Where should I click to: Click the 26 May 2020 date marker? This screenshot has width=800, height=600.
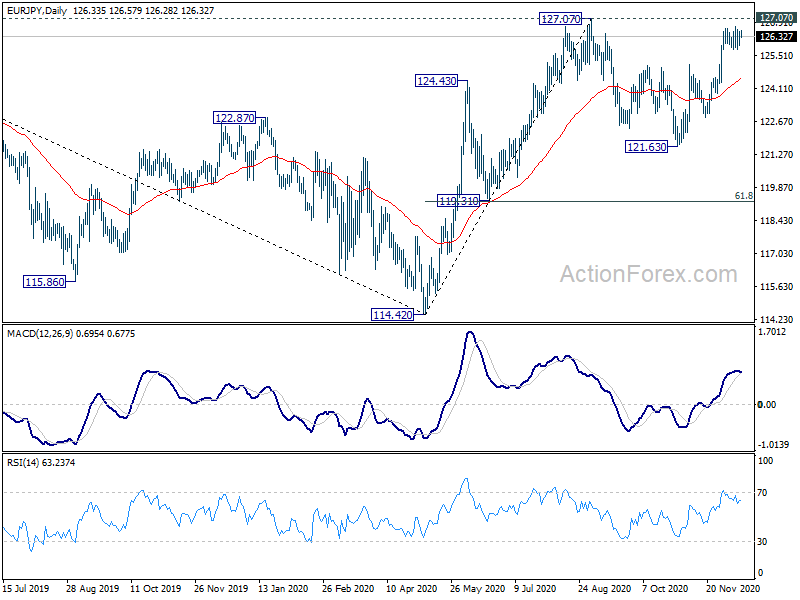pyautogui.click(x=477, y=588)
